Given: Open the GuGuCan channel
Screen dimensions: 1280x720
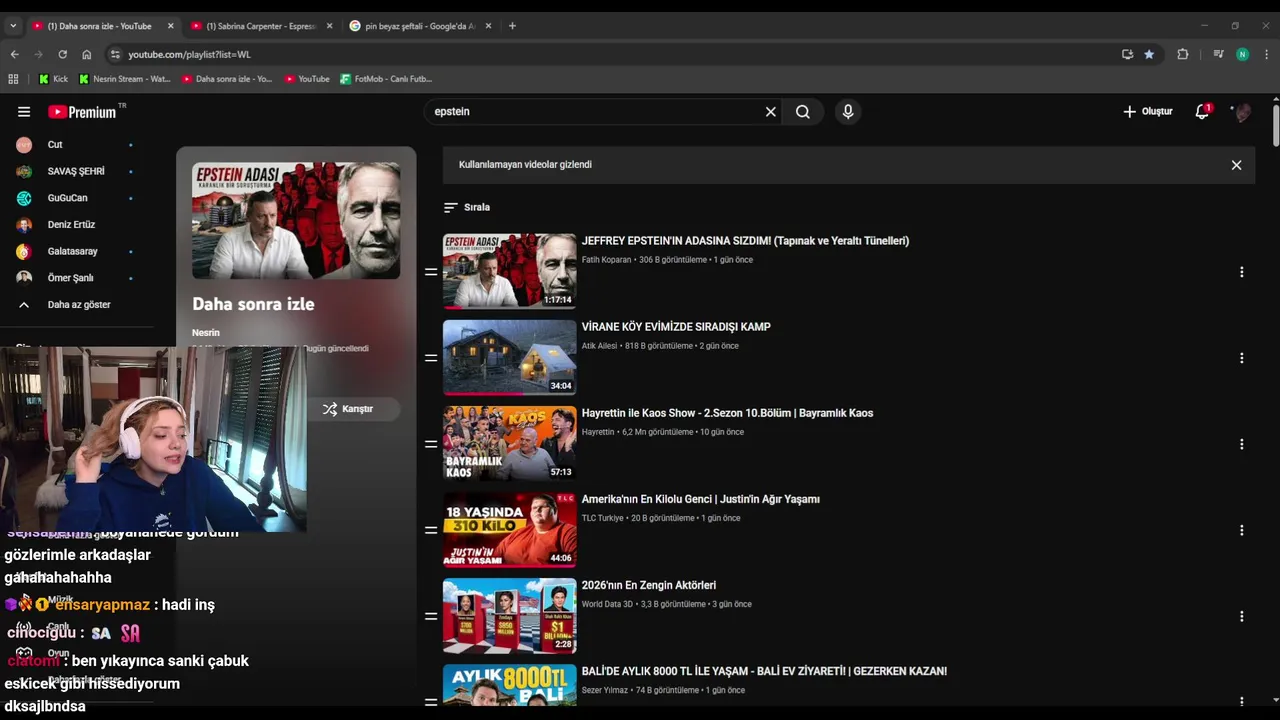Looking at the screenshot, I should pyautogui.click(x=68, y=198).
